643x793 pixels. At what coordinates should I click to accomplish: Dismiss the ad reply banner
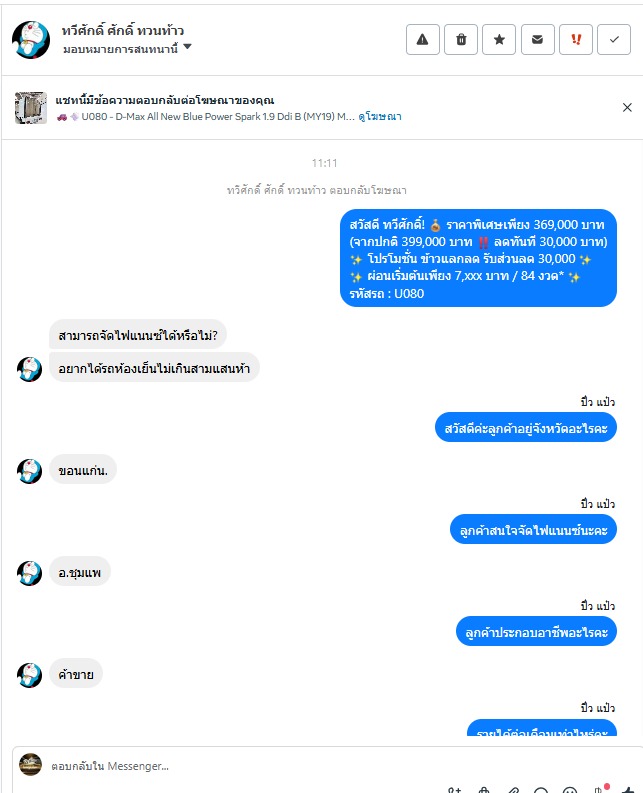627,107
